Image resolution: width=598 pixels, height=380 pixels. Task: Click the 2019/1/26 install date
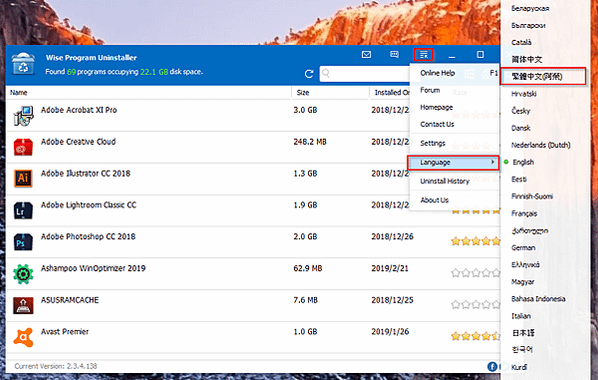390,332
